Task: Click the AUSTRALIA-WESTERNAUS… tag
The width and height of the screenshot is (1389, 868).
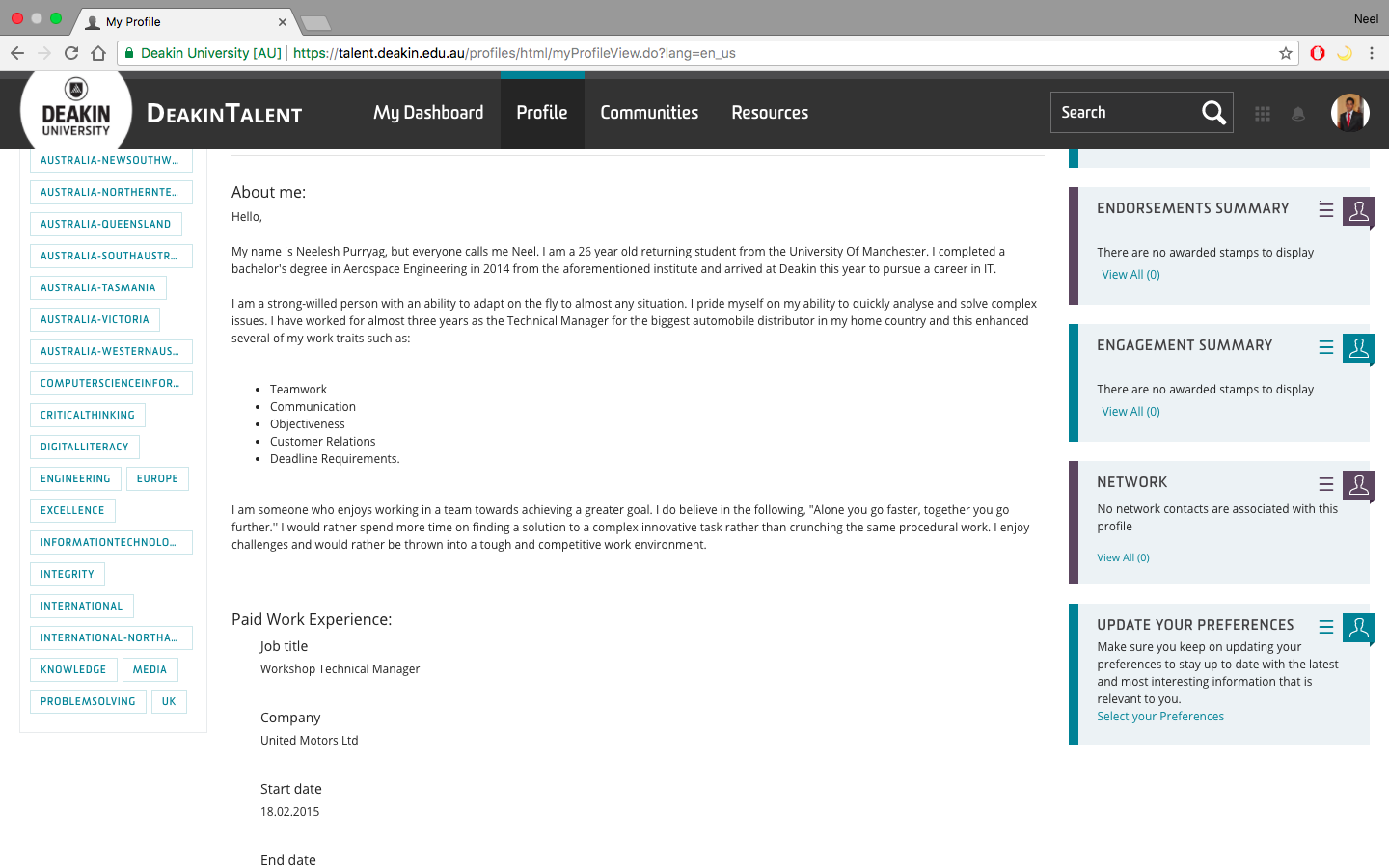Action: point(111,351)
